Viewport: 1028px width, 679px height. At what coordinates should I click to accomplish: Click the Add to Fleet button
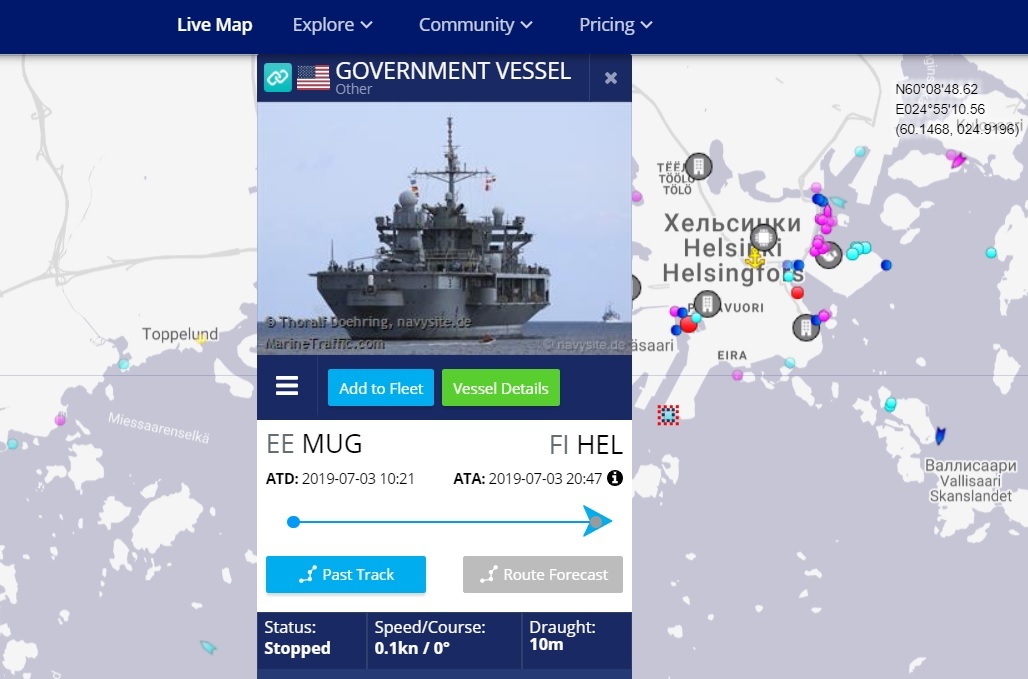(x=381, y=388)
